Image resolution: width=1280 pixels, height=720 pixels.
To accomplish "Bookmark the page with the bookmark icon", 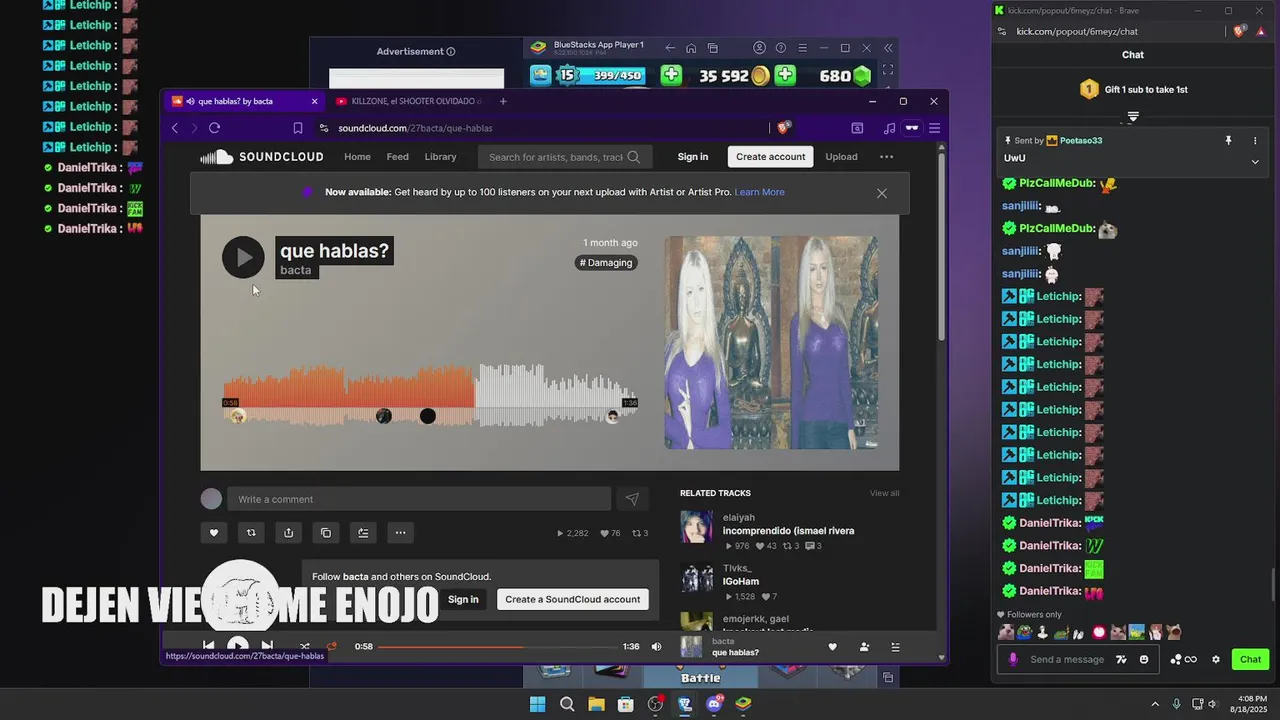I will click(x=298, y=128).
